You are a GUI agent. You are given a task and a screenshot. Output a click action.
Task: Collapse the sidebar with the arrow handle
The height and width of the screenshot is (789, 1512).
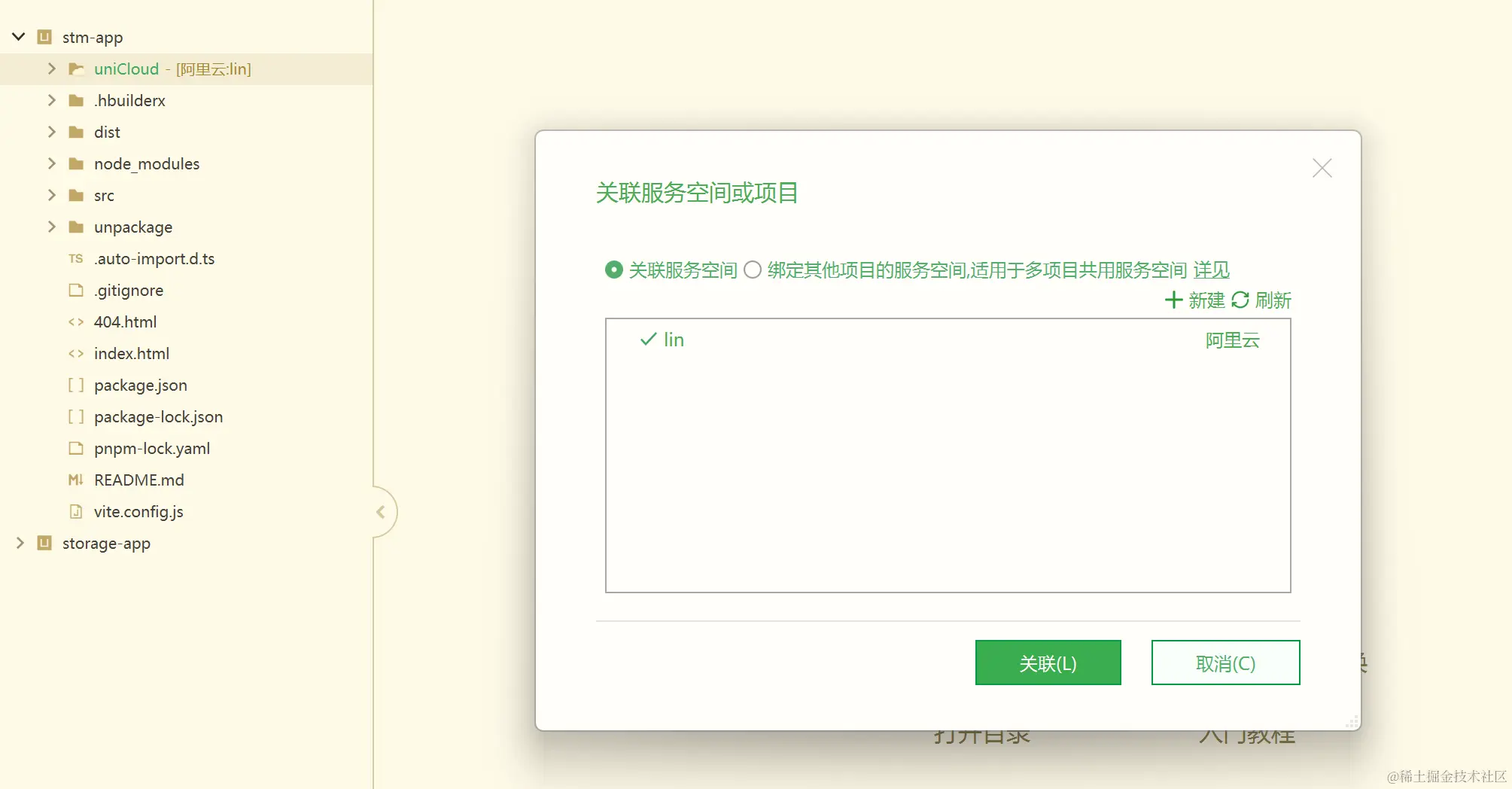(381, 512)
